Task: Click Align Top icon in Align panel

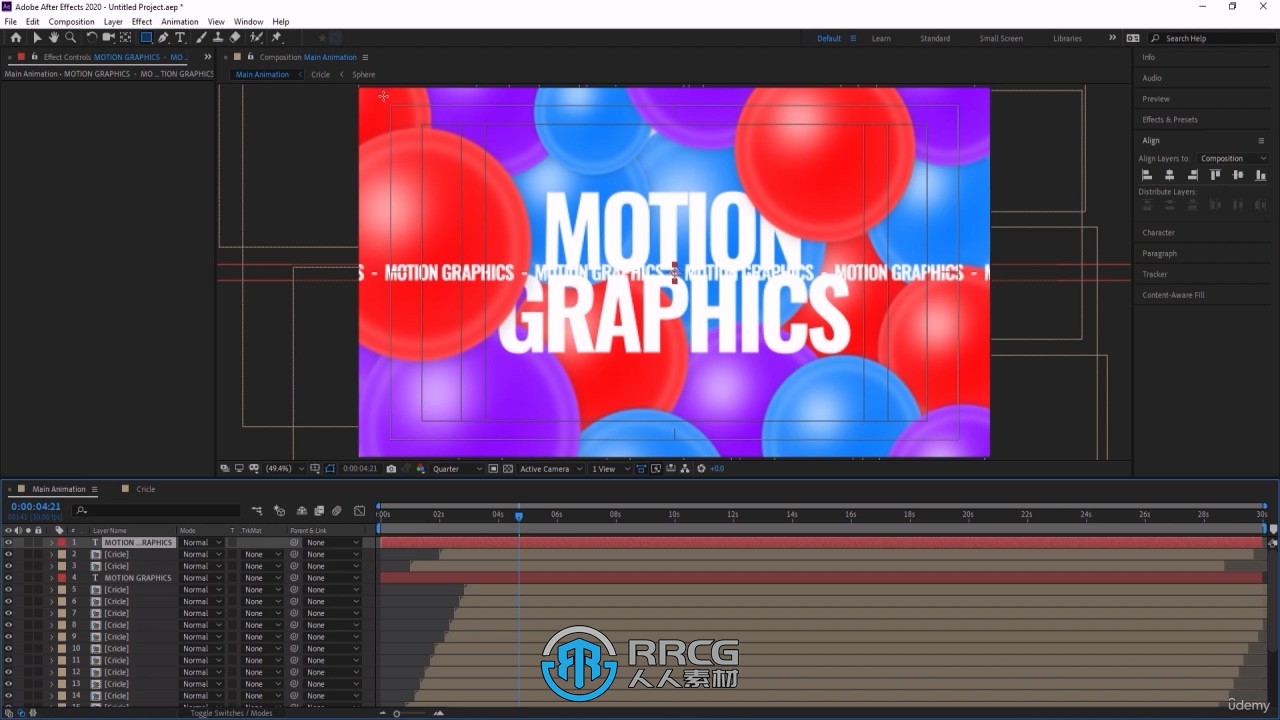Action: pyautogui.click(x=1215, y=175)
